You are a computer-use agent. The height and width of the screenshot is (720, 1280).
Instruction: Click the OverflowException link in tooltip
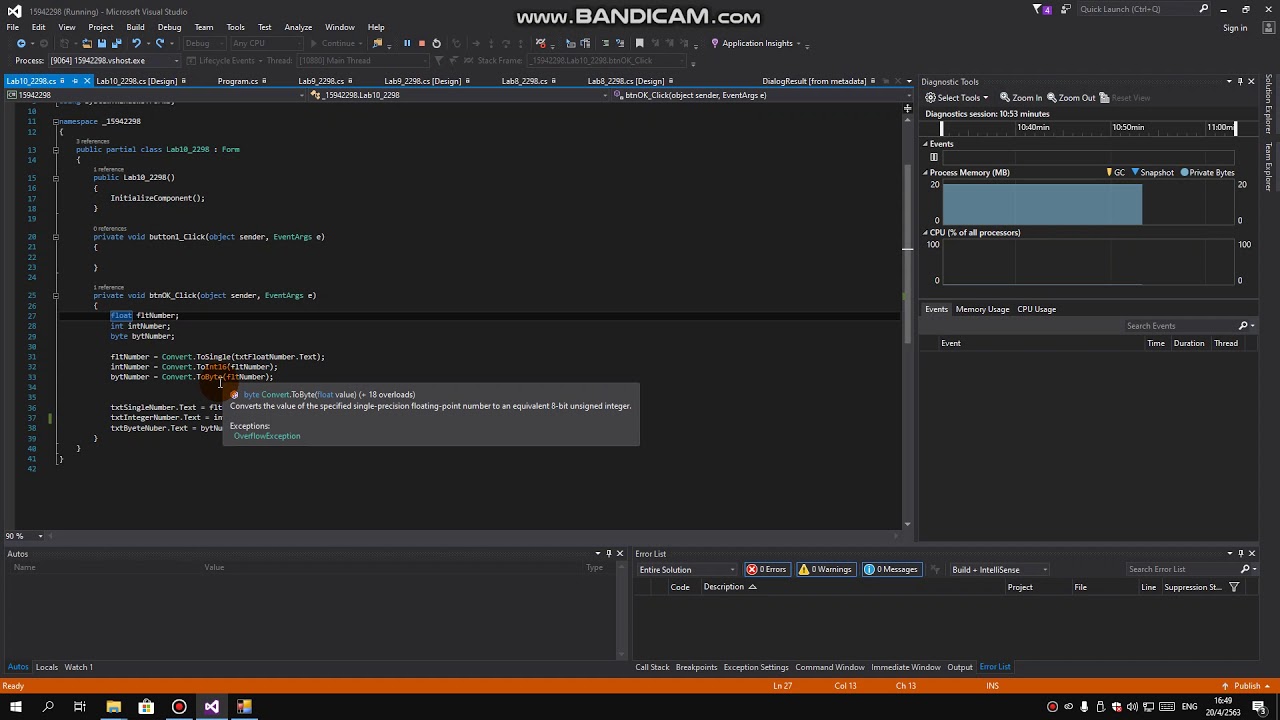pyautogui.click(x=267, y=436)
